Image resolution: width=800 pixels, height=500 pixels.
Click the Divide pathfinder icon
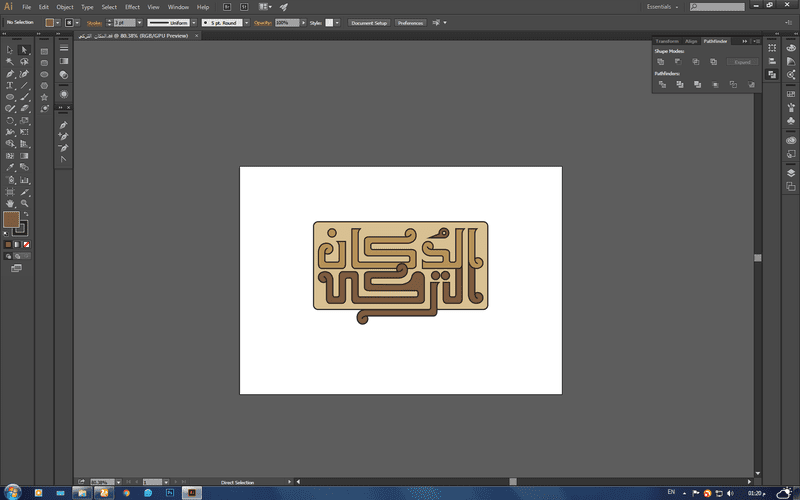pos(661,85)
